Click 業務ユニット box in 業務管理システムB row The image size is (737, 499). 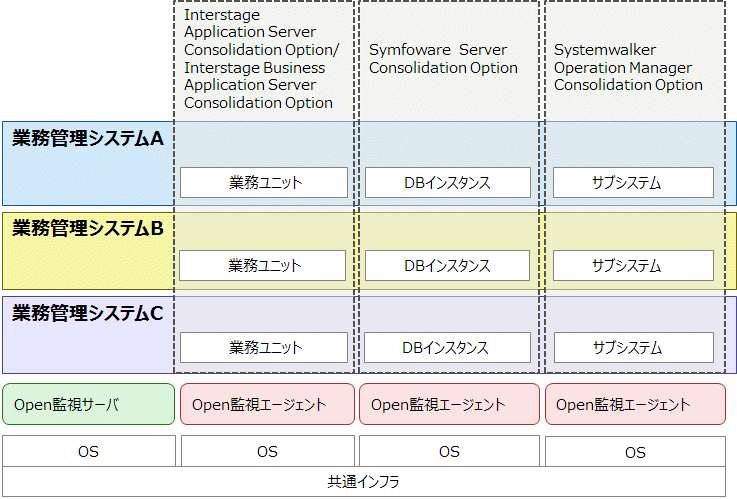pos(262,265)
